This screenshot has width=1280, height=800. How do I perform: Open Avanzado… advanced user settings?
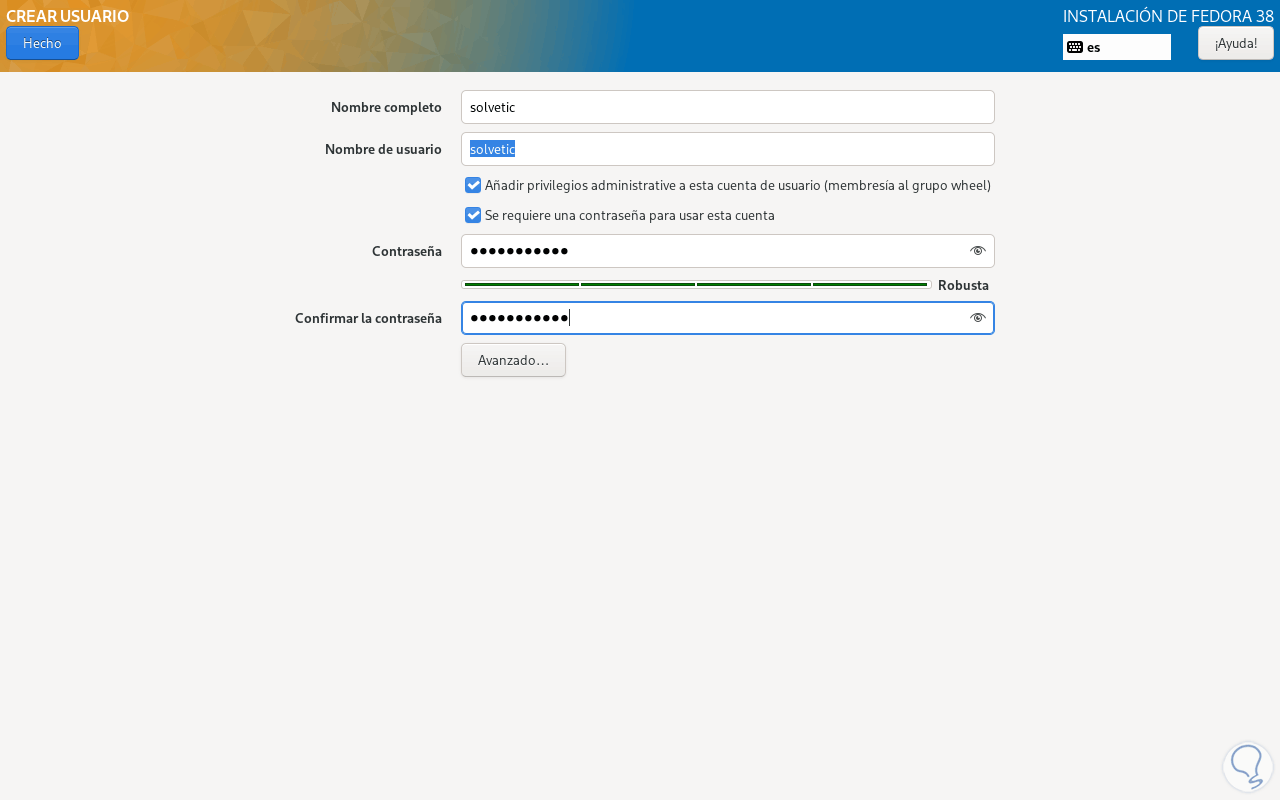click(x=513, y=360)
